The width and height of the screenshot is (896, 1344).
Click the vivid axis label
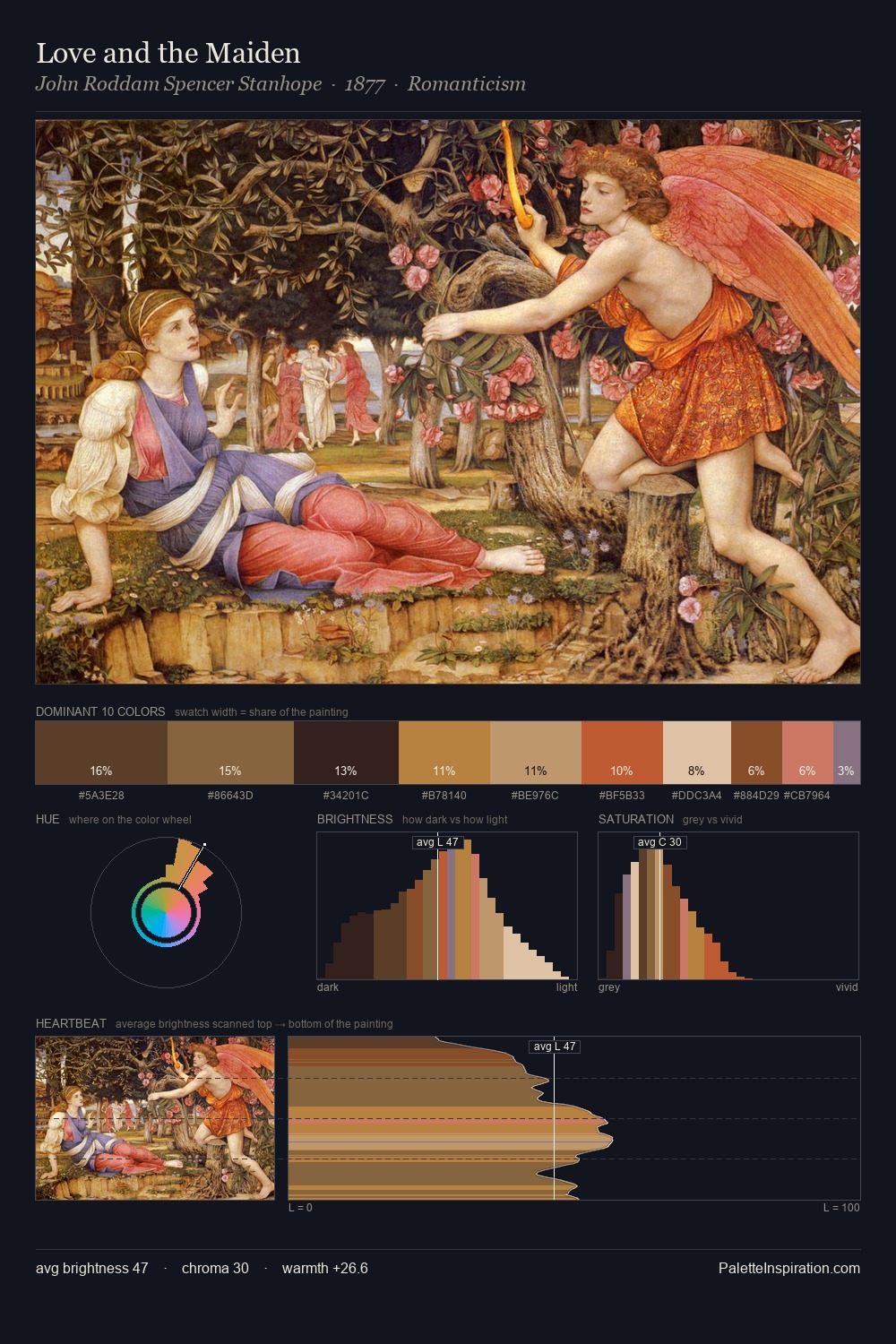(847, 987)
